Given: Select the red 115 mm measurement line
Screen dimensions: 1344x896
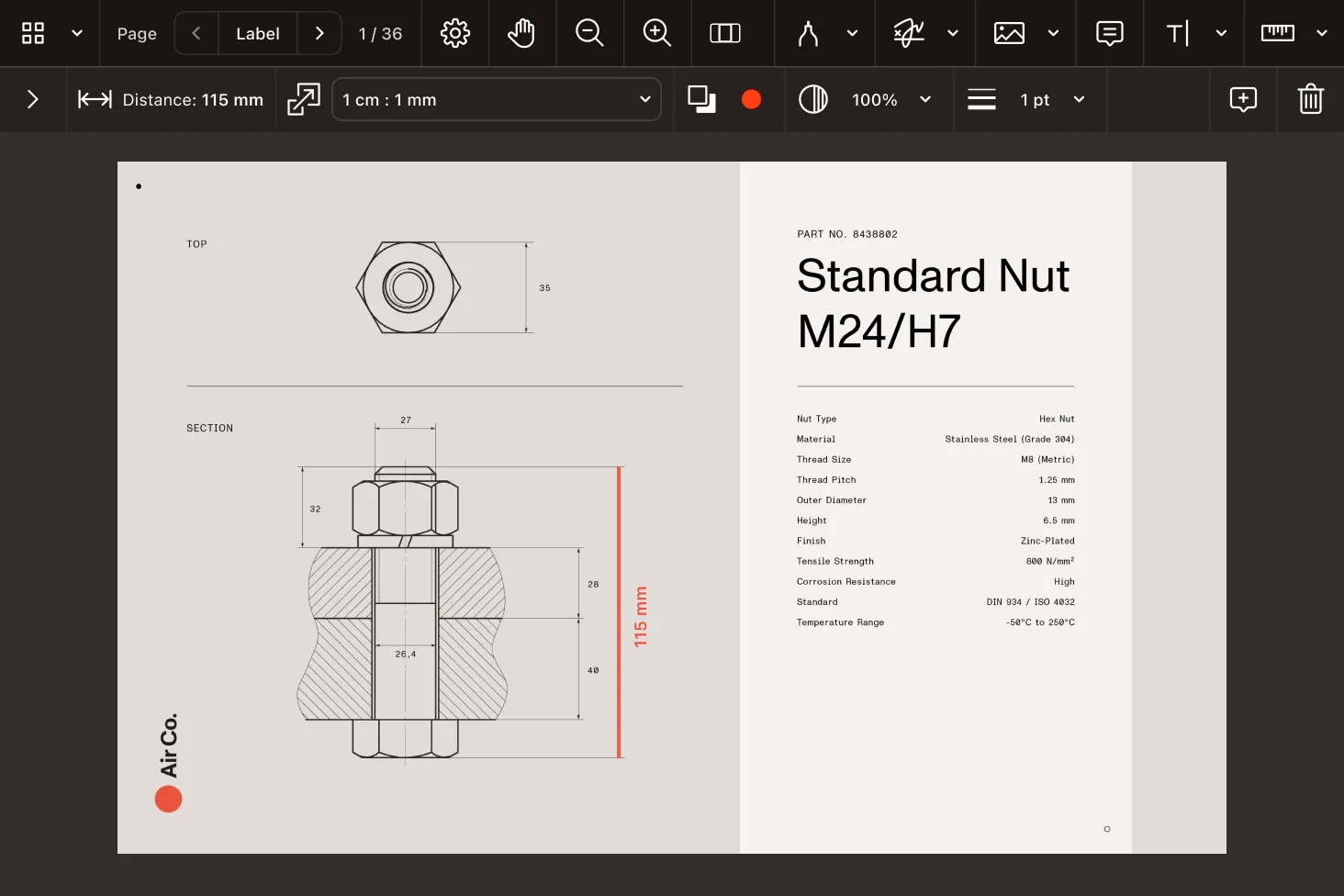Looking at the screenshot, I should (x=620, y=612).
